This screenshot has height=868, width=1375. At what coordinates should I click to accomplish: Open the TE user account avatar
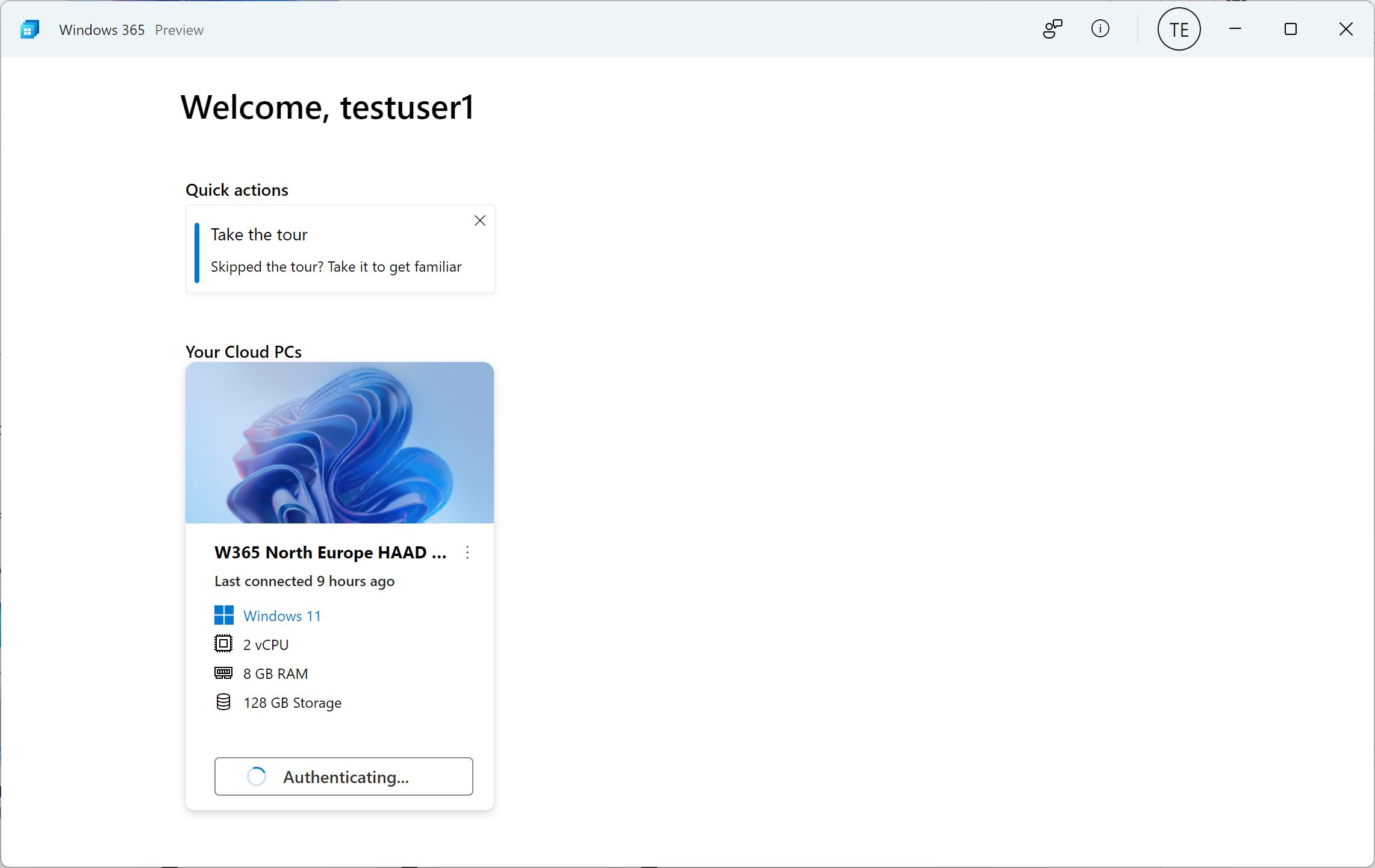click(x=1179, y=29)
